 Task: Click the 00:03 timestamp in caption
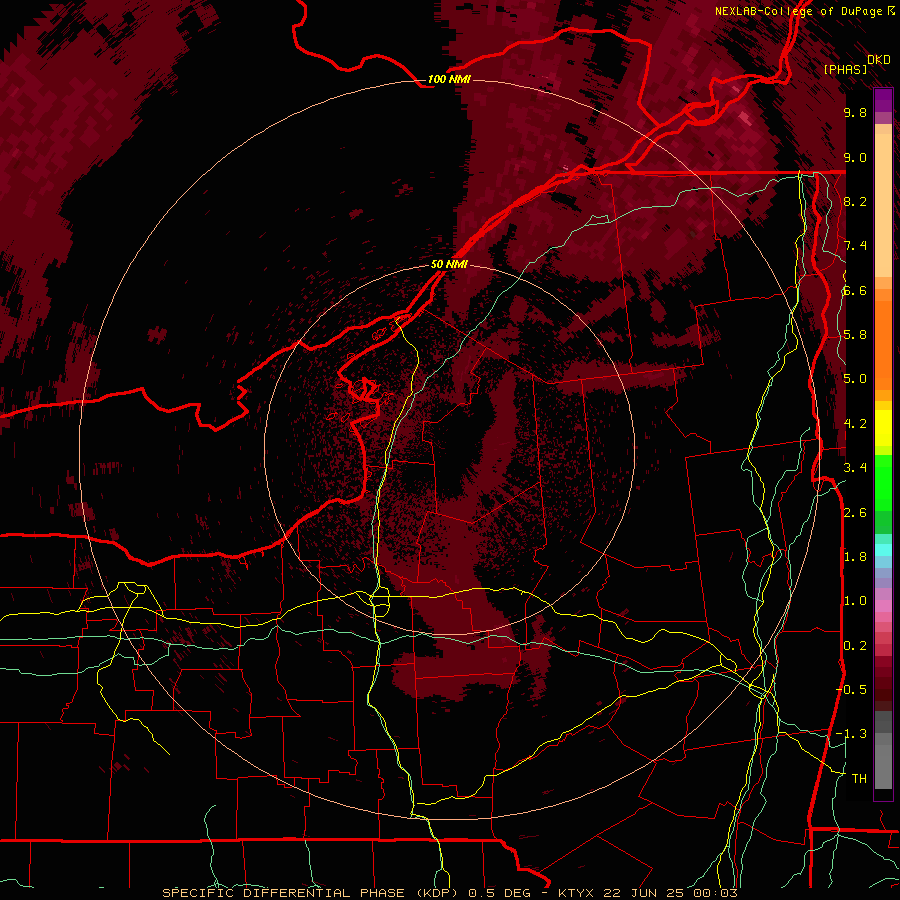(x=715, y=893)
